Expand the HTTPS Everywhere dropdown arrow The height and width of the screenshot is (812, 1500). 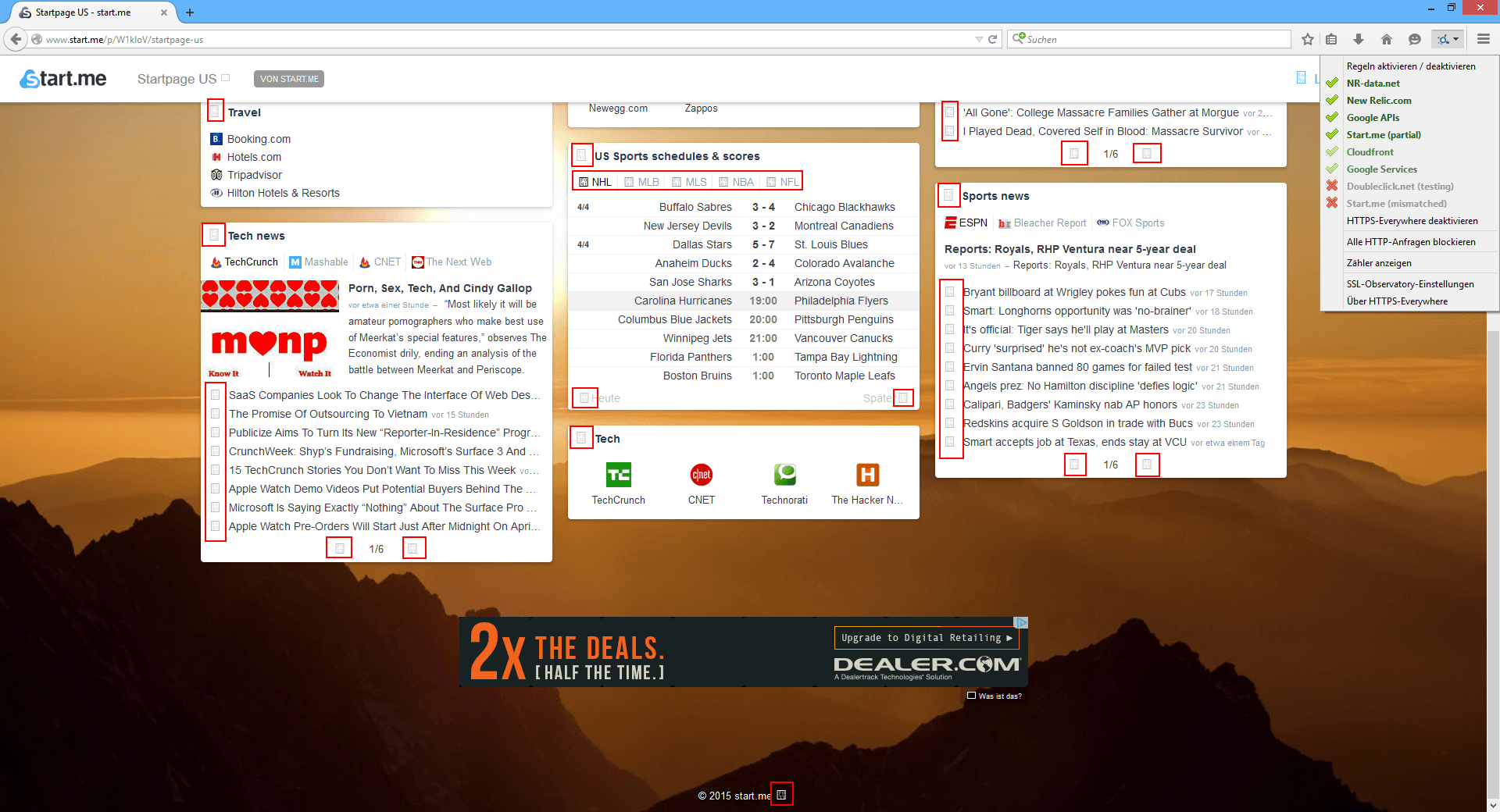point(1455,39)
